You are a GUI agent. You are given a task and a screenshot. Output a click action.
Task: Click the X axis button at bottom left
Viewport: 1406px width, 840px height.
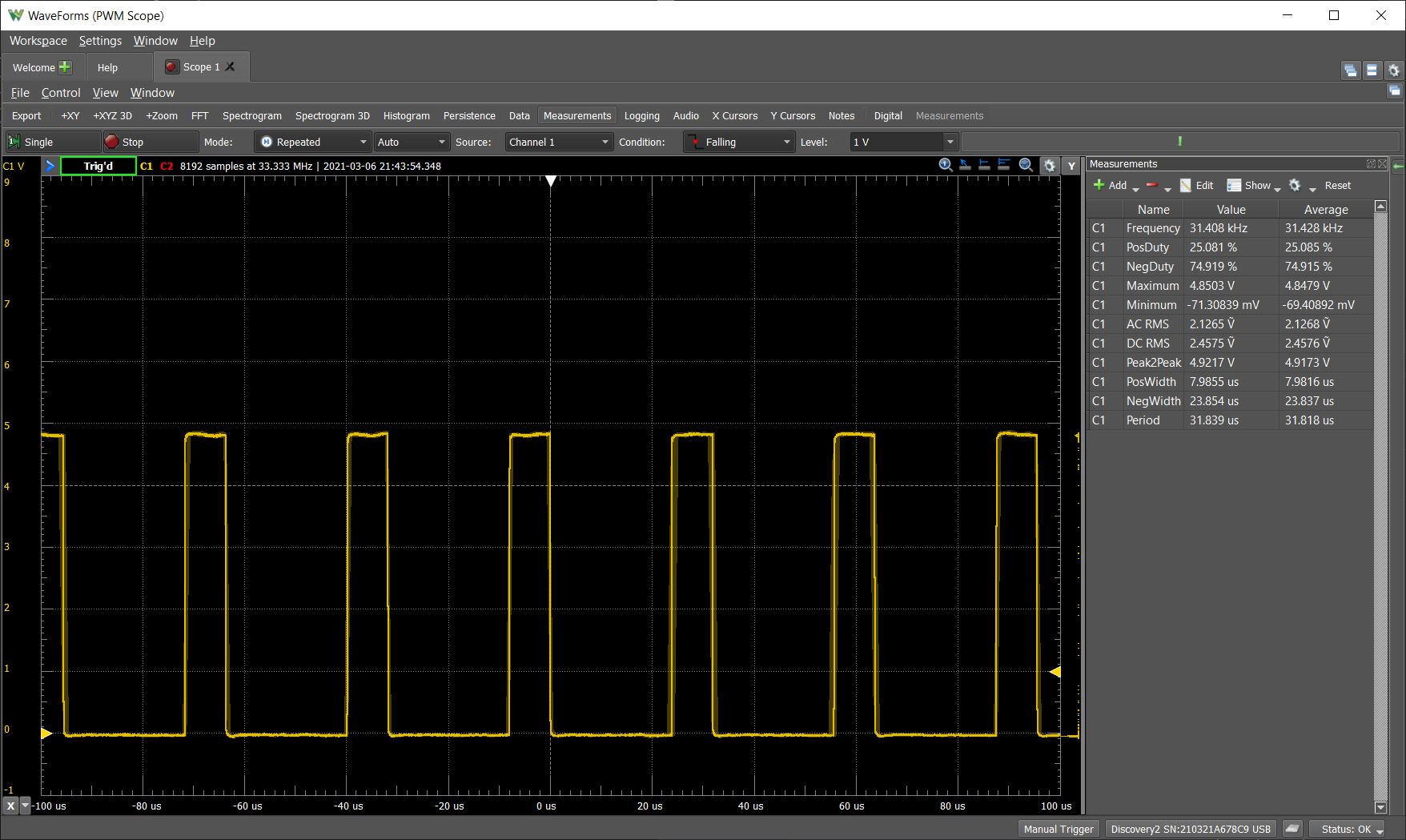(10, 806)
